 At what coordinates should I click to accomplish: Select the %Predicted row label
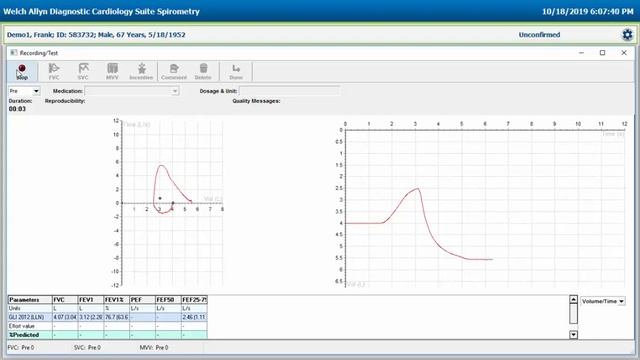pyautogui.click(x=30, y=335)
